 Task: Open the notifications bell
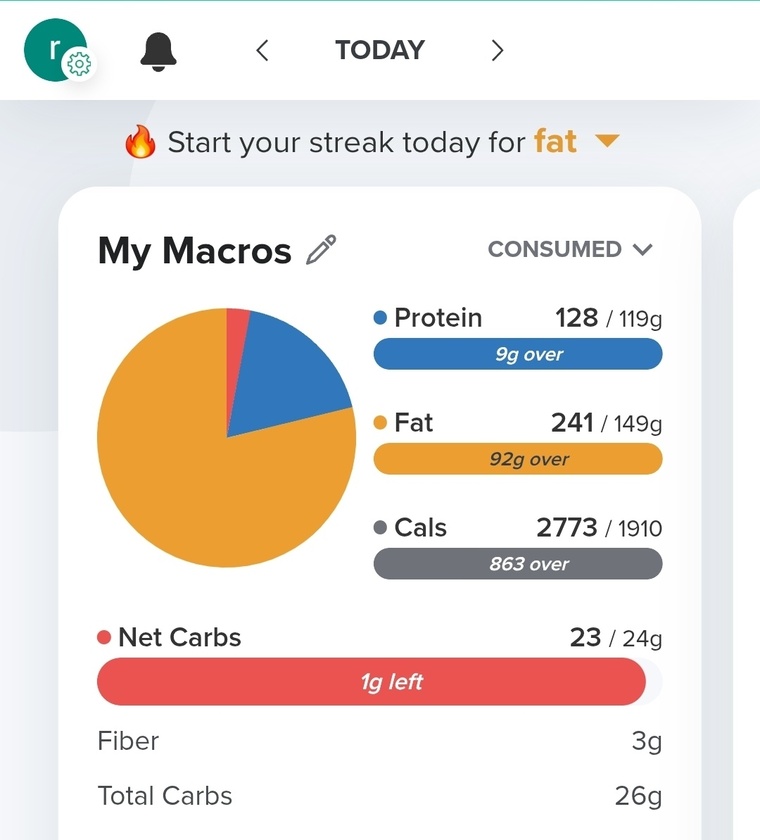coord(158,51)
